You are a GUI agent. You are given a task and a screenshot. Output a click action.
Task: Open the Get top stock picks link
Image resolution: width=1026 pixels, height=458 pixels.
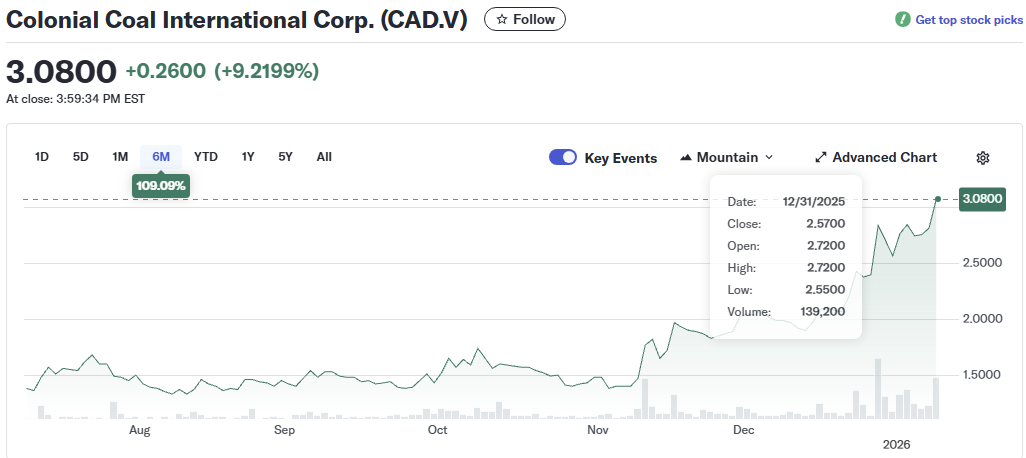point(969,20)
